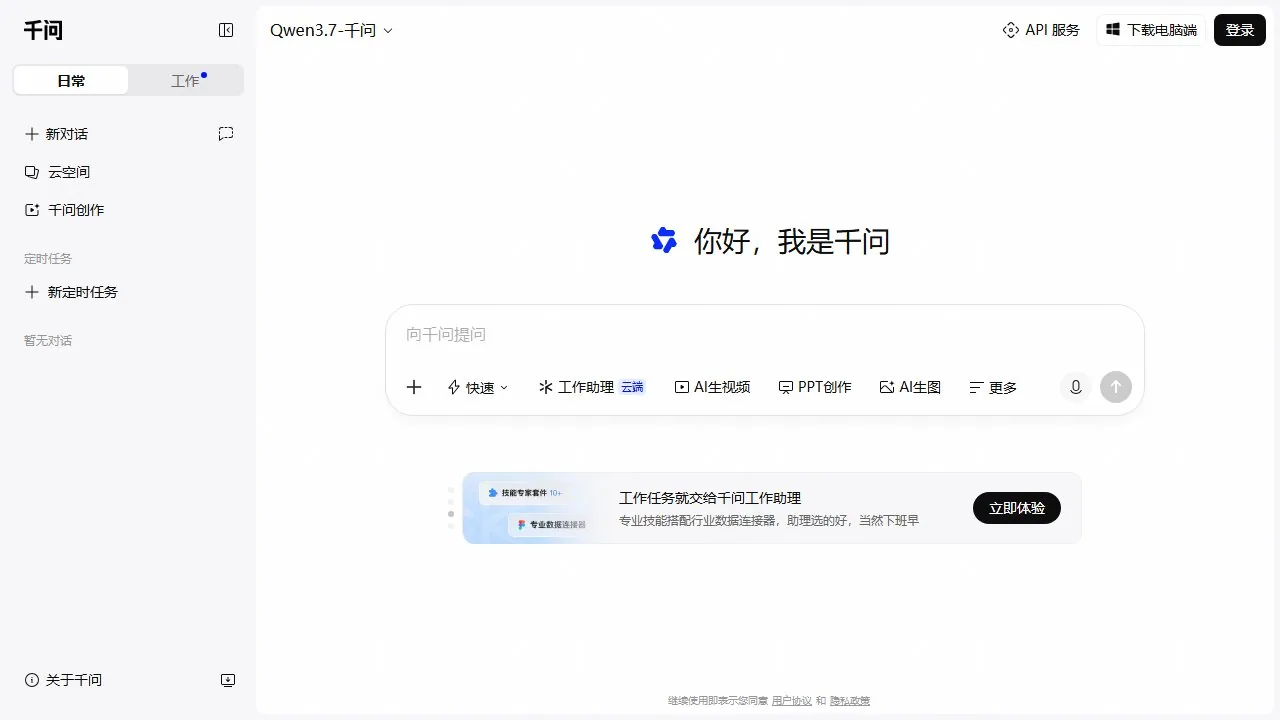Image resolution: width=1280 pixels, height=720 pixels.
Task: Expand the 快速 mode dropdown
Action: click(478, 387)
